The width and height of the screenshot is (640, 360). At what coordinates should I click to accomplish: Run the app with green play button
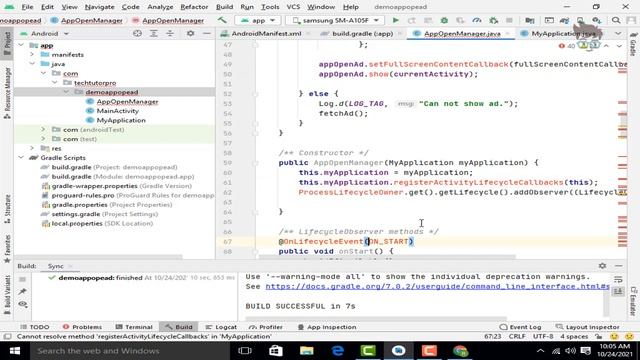395,20
